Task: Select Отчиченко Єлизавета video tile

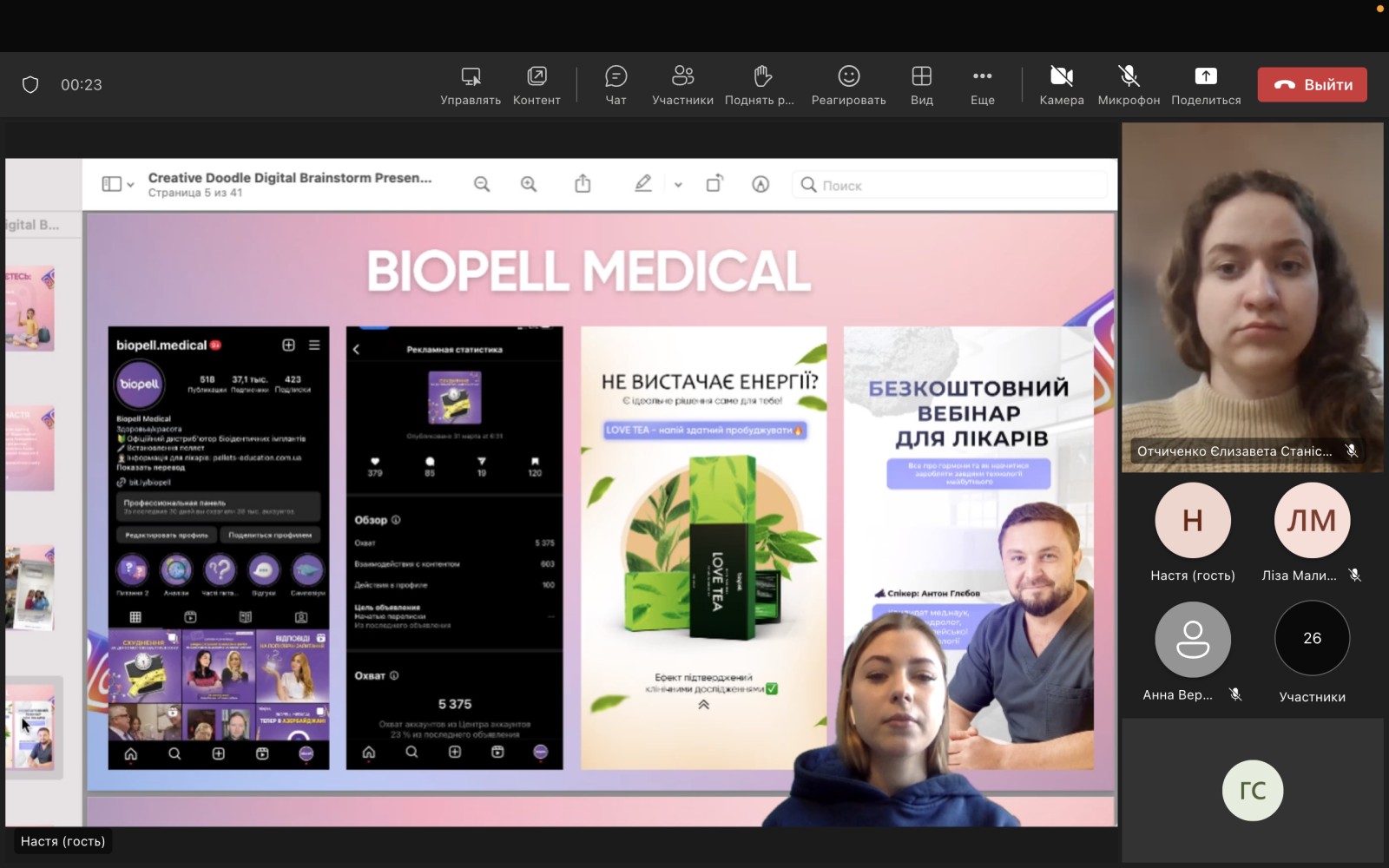Action: (x=1253, y=298)
